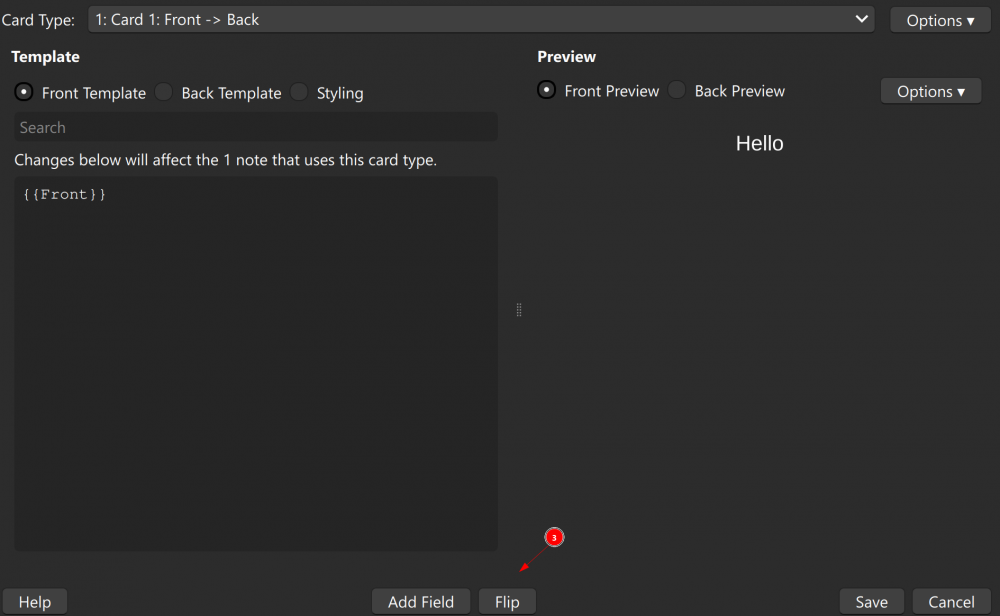The height and width of the screenshot is (616, 1000).
Task: Place cursor on the {{Front}} template text
Action: tap(64, 195)
